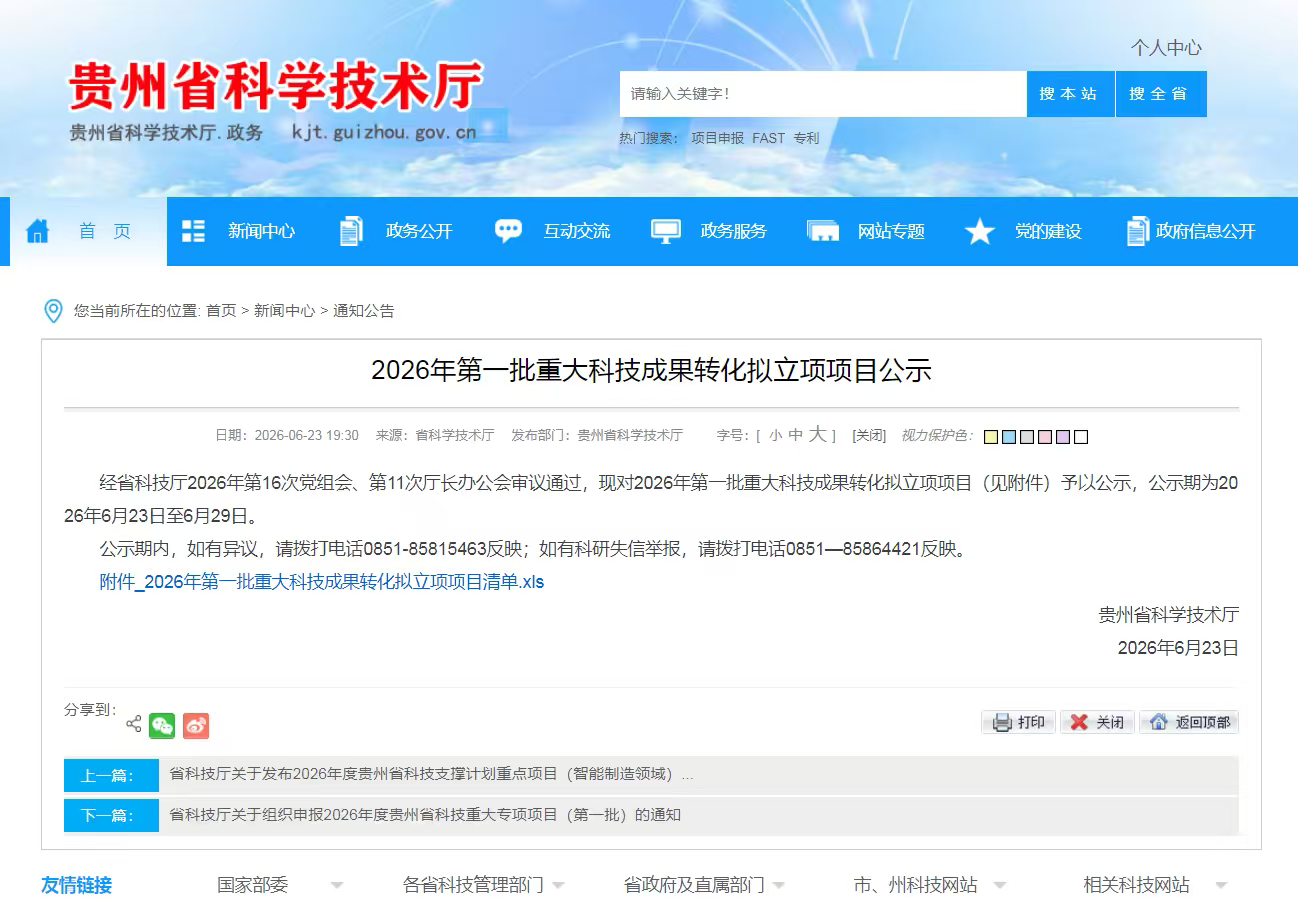
Task: Click hot search term 项目申报
Action: coord(717,138)
